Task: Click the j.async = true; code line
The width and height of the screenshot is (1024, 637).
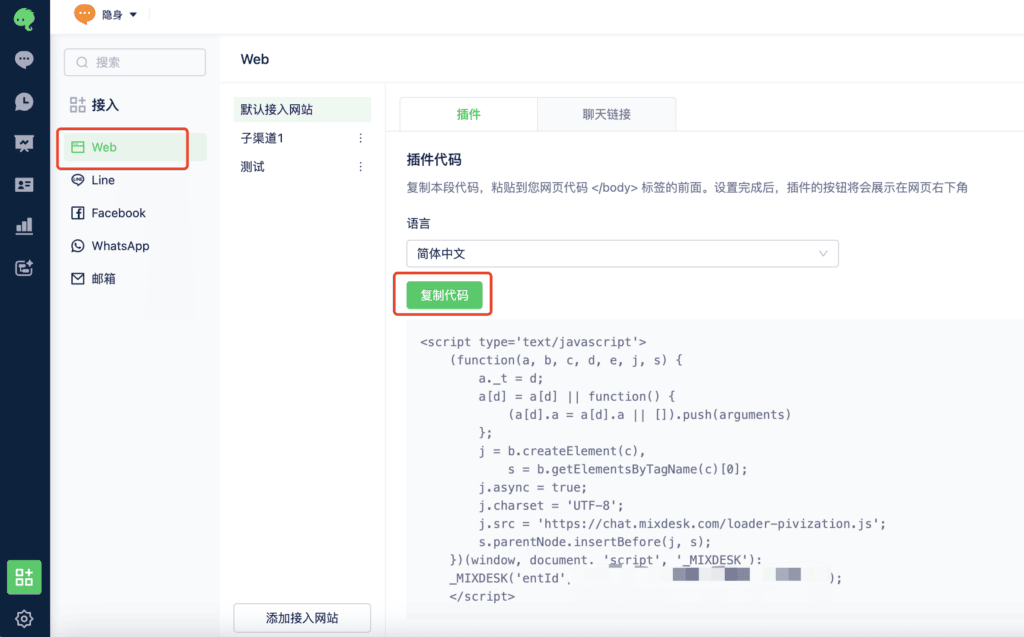Action: [533, 487]
